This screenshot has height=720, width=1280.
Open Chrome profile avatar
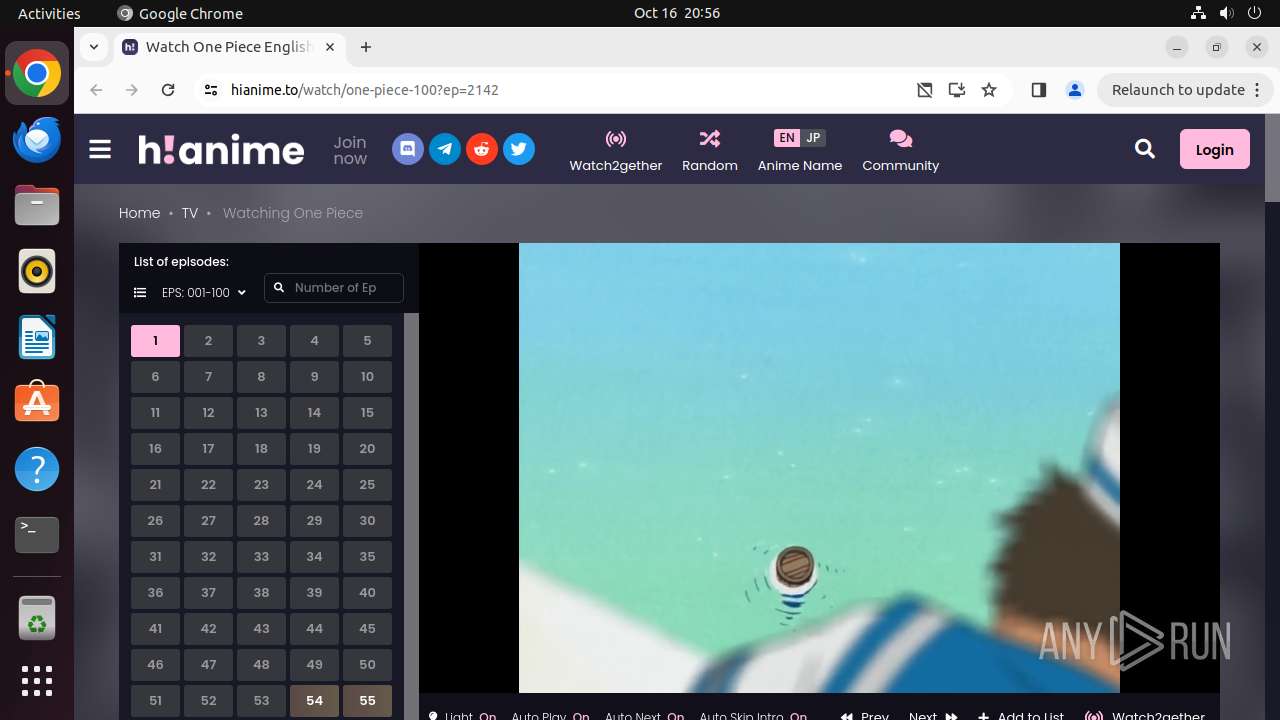[1075, 90]
